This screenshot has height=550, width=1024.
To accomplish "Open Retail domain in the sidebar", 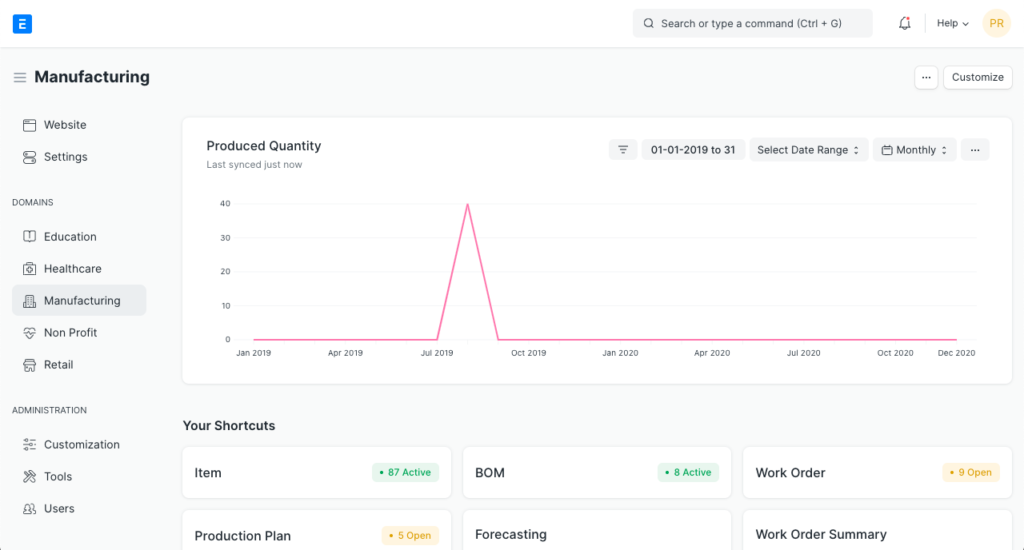I will [58, 365].
